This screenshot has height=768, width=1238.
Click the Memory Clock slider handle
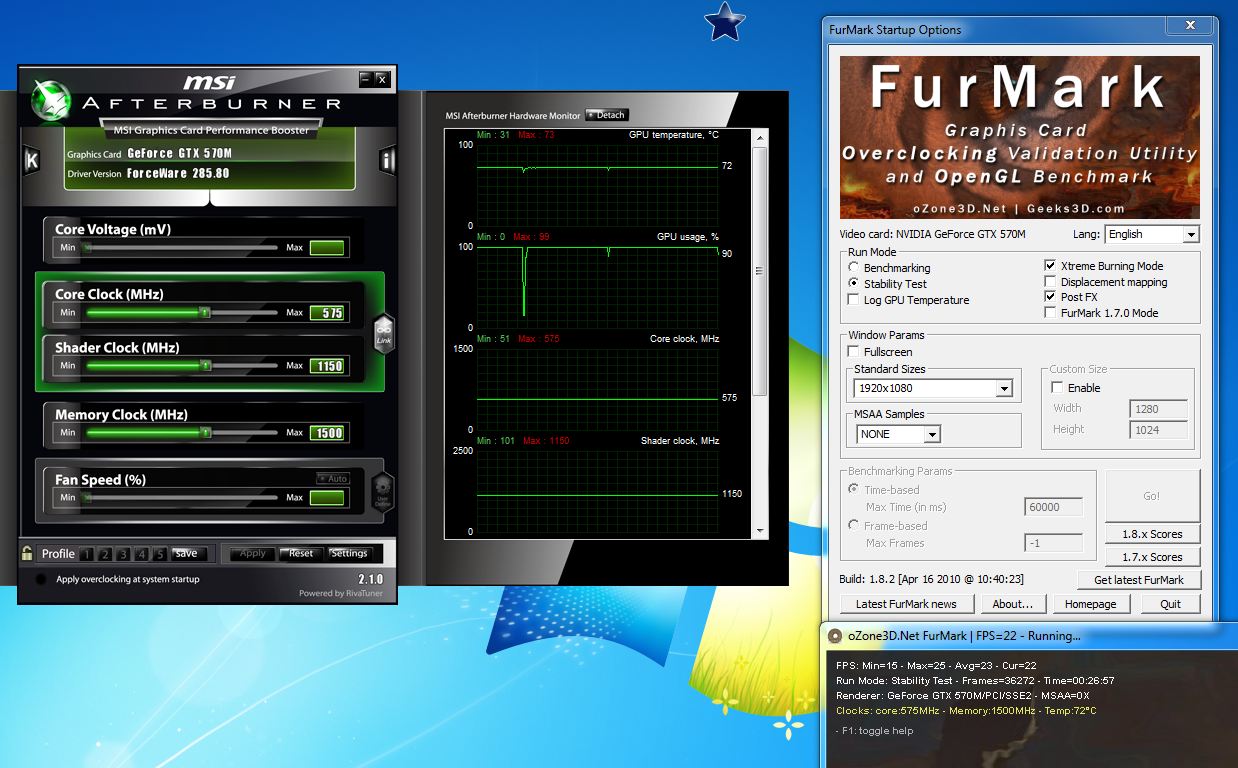coord(205,433)
